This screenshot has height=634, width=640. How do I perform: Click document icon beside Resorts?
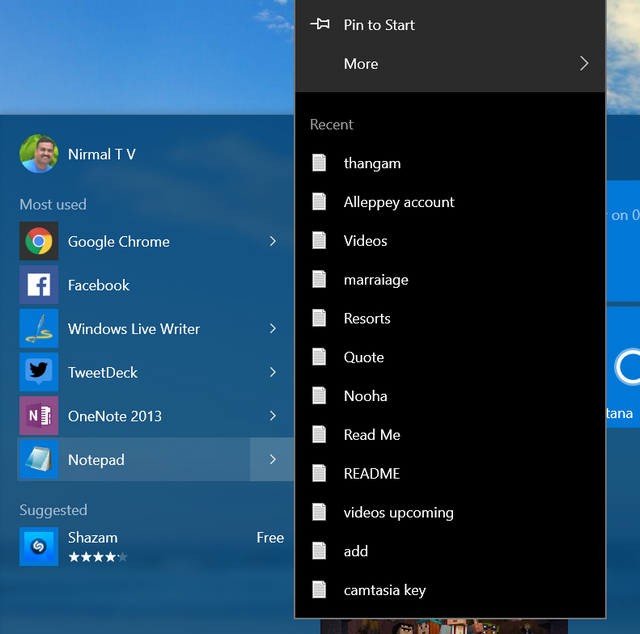(x=319, y=318)
